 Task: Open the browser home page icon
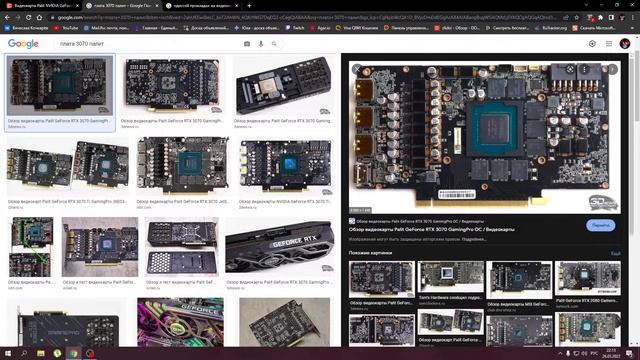coord(39,18)
